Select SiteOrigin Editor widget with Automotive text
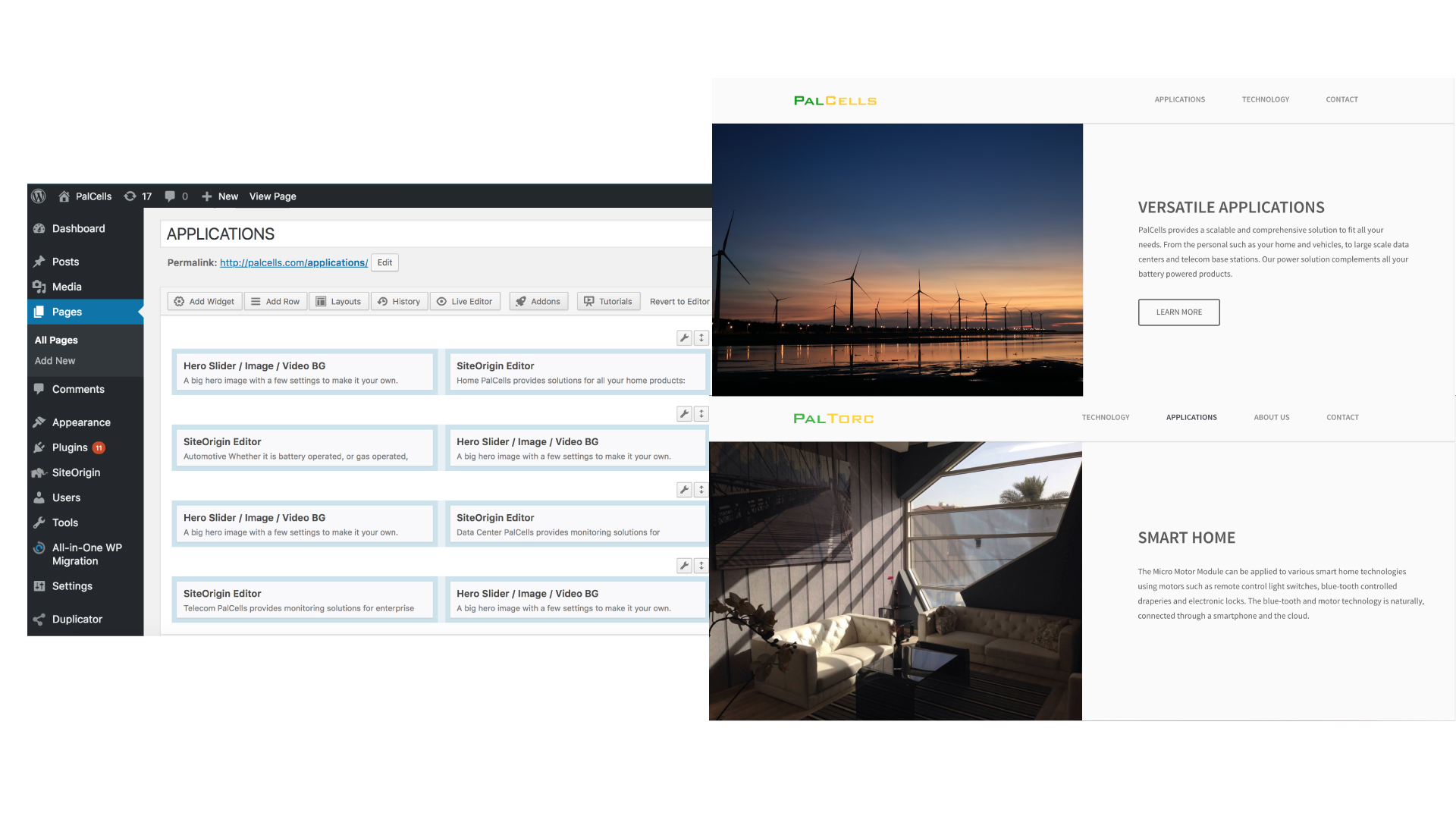The image size is (1456, 819). (304, 448)
